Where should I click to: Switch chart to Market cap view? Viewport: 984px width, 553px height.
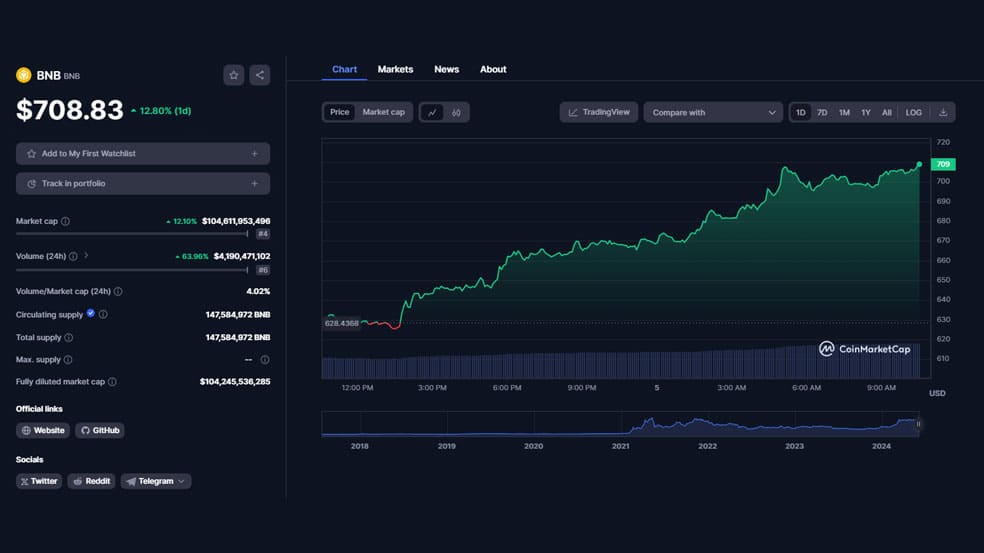[x=383, y=112]
